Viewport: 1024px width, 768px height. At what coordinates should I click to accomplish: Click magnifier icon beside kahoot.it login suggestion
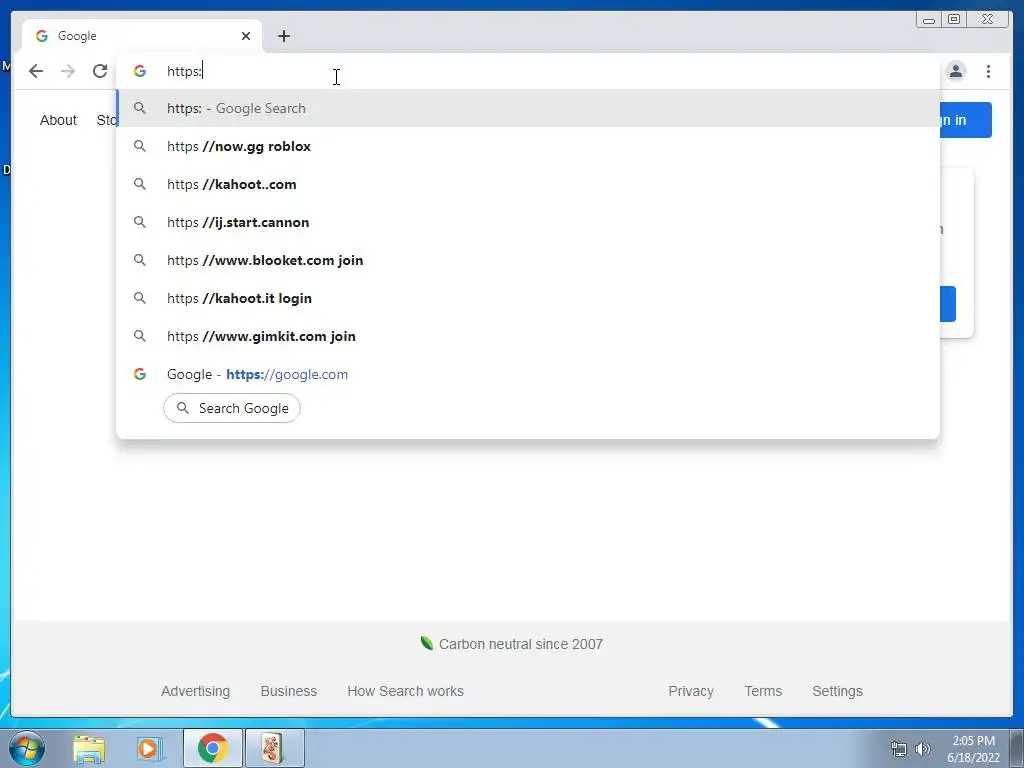[140, 298]
